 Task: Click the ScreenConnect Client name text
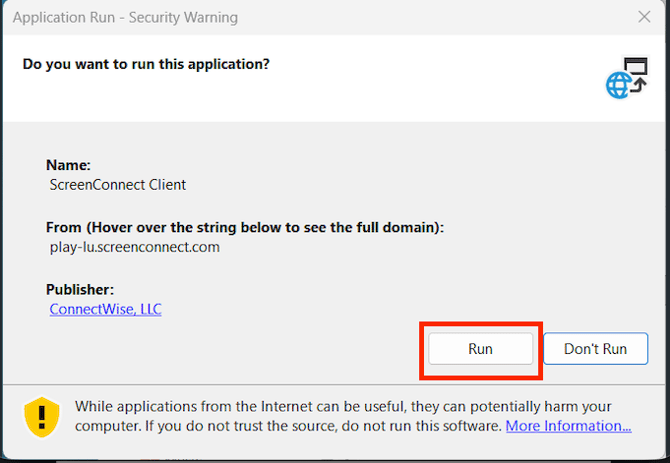(118, 185)
